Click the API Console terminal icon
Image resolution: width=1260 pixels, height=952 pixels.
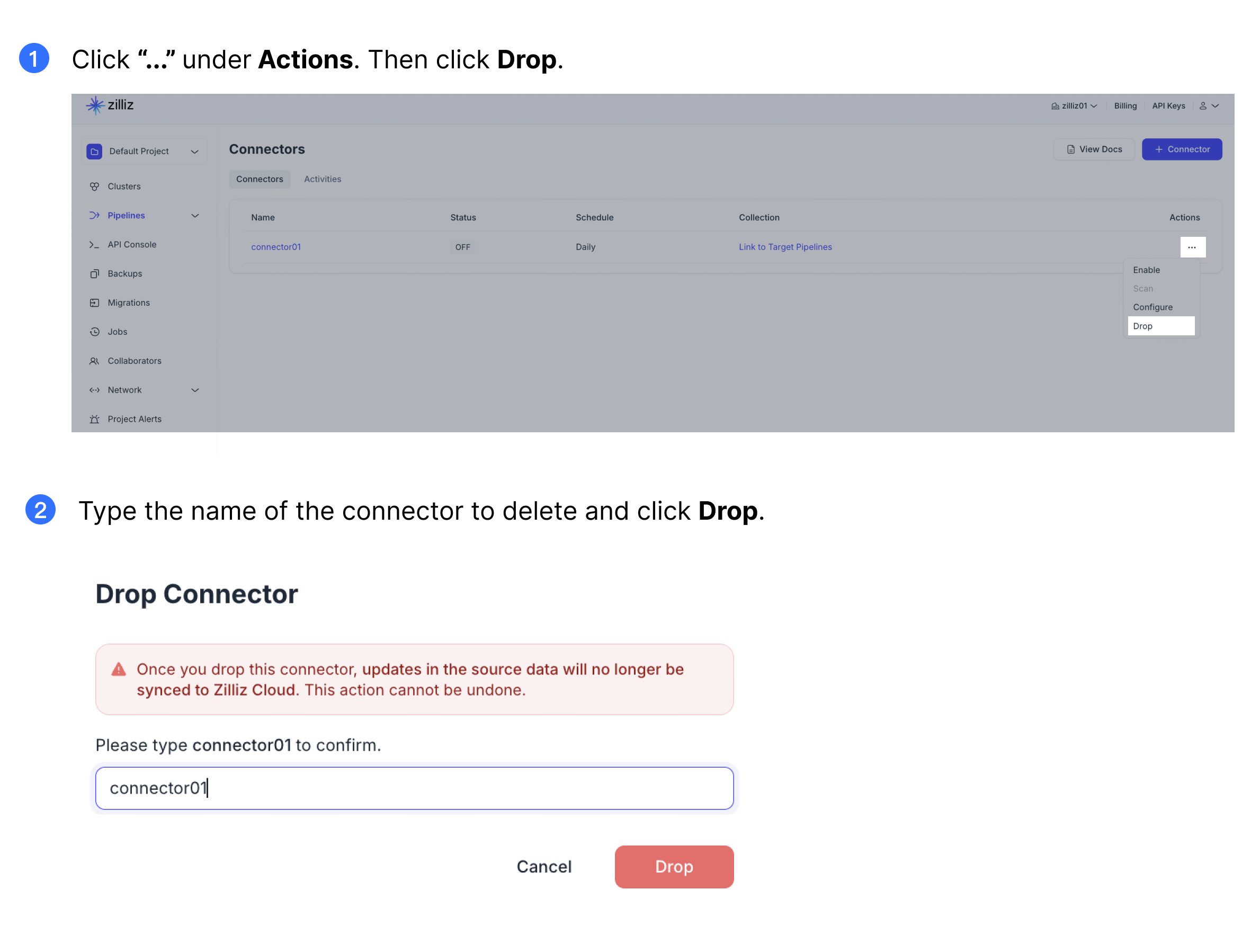point(95,245)
